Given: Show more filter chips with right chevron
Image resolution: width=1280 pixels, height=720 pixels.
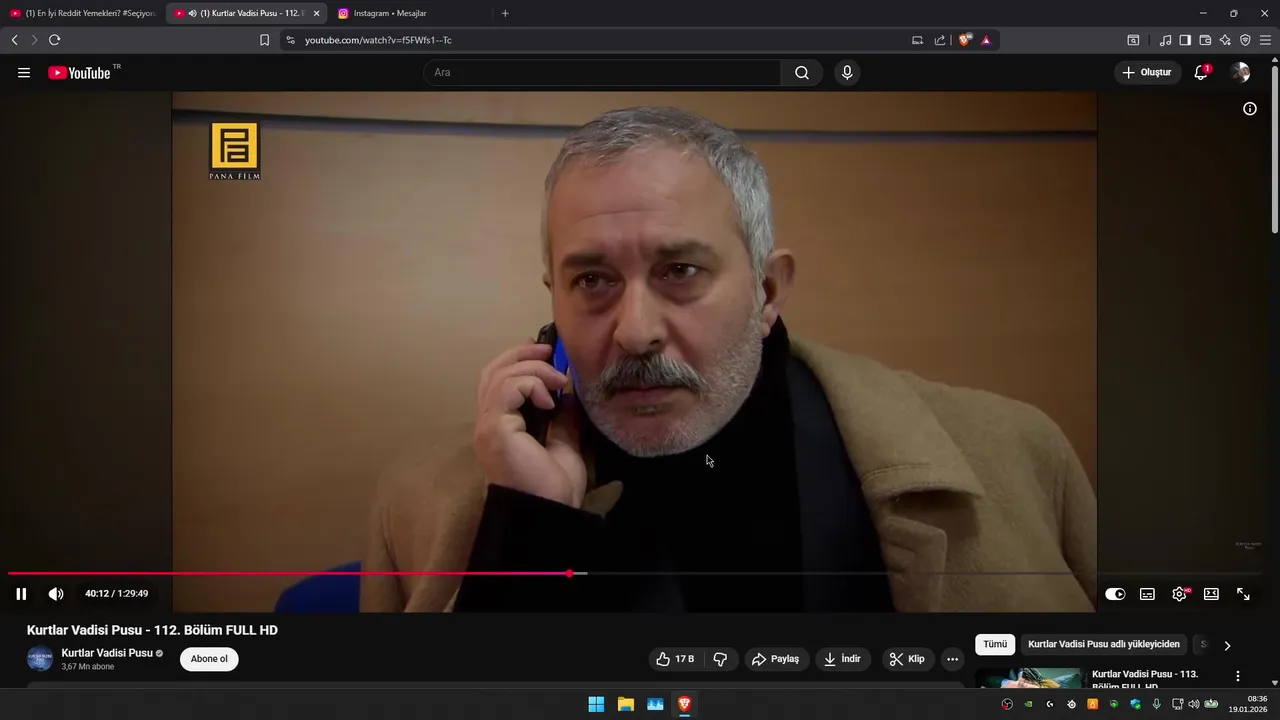Looking at the screenshot, I should pos(1228,645).
